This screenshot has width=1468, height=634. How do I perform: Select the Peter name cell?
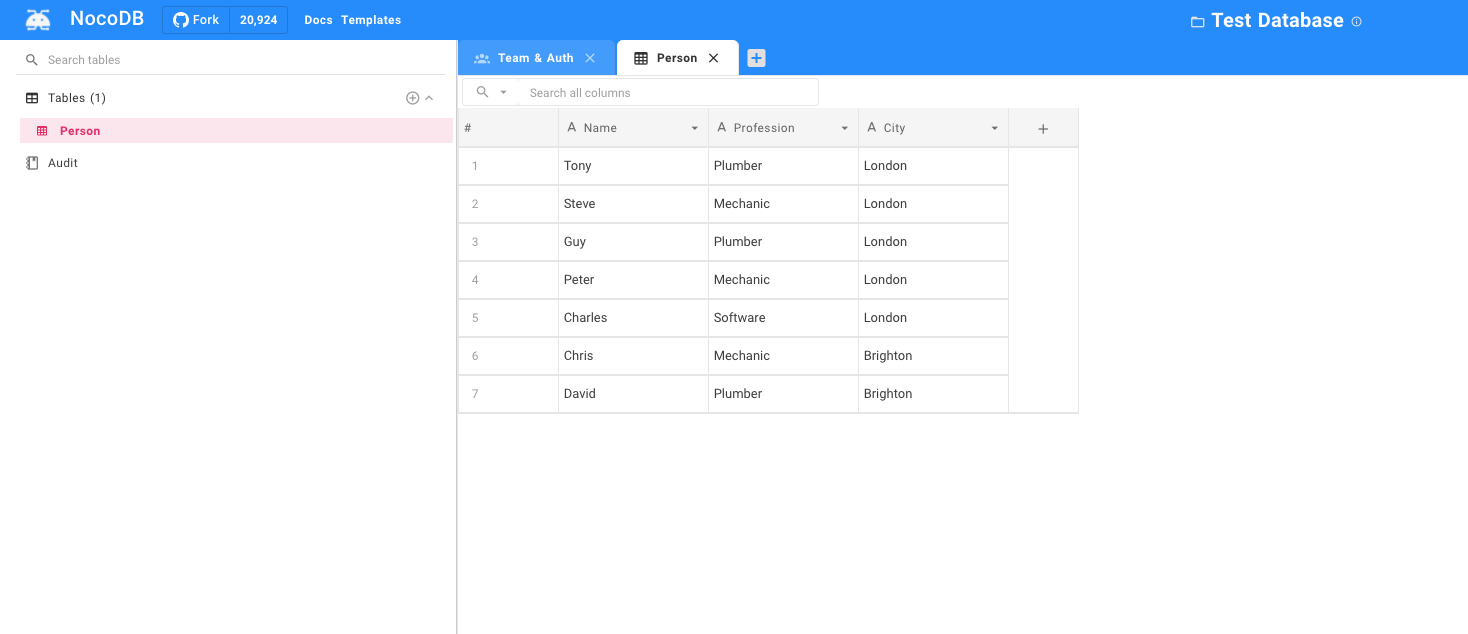633,280
